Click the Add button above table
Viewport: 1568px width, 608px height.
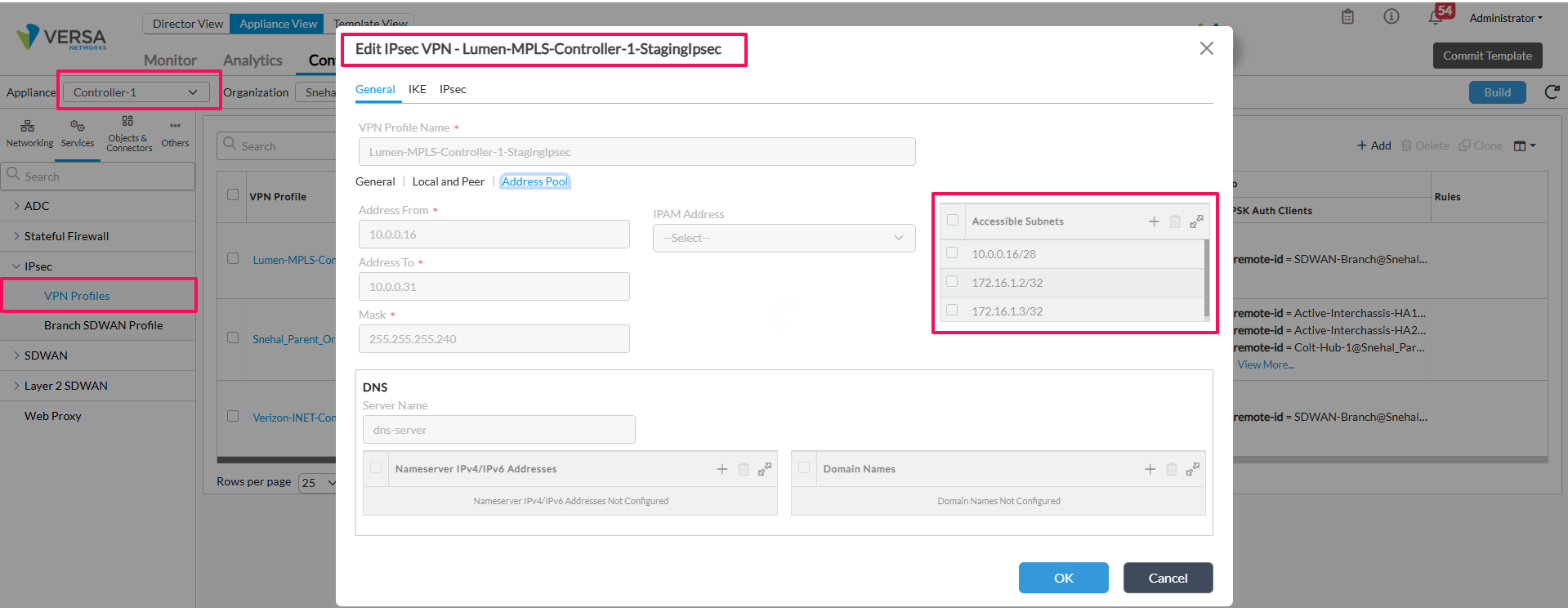(1374, 145)
